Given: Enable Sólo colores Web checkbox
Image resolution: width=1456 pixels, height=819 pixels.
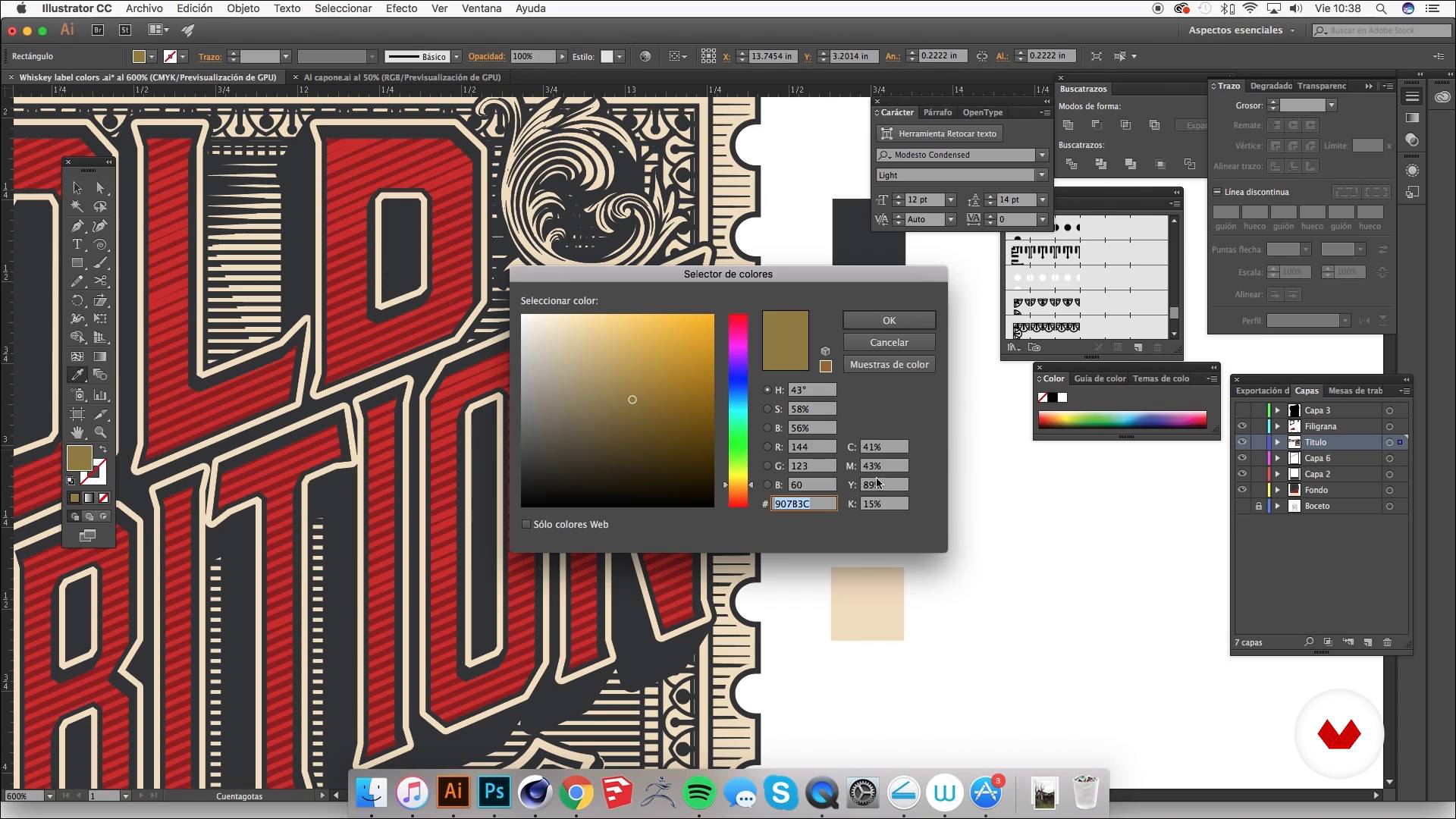Looking at the screenshot, I should pos(526,524).
